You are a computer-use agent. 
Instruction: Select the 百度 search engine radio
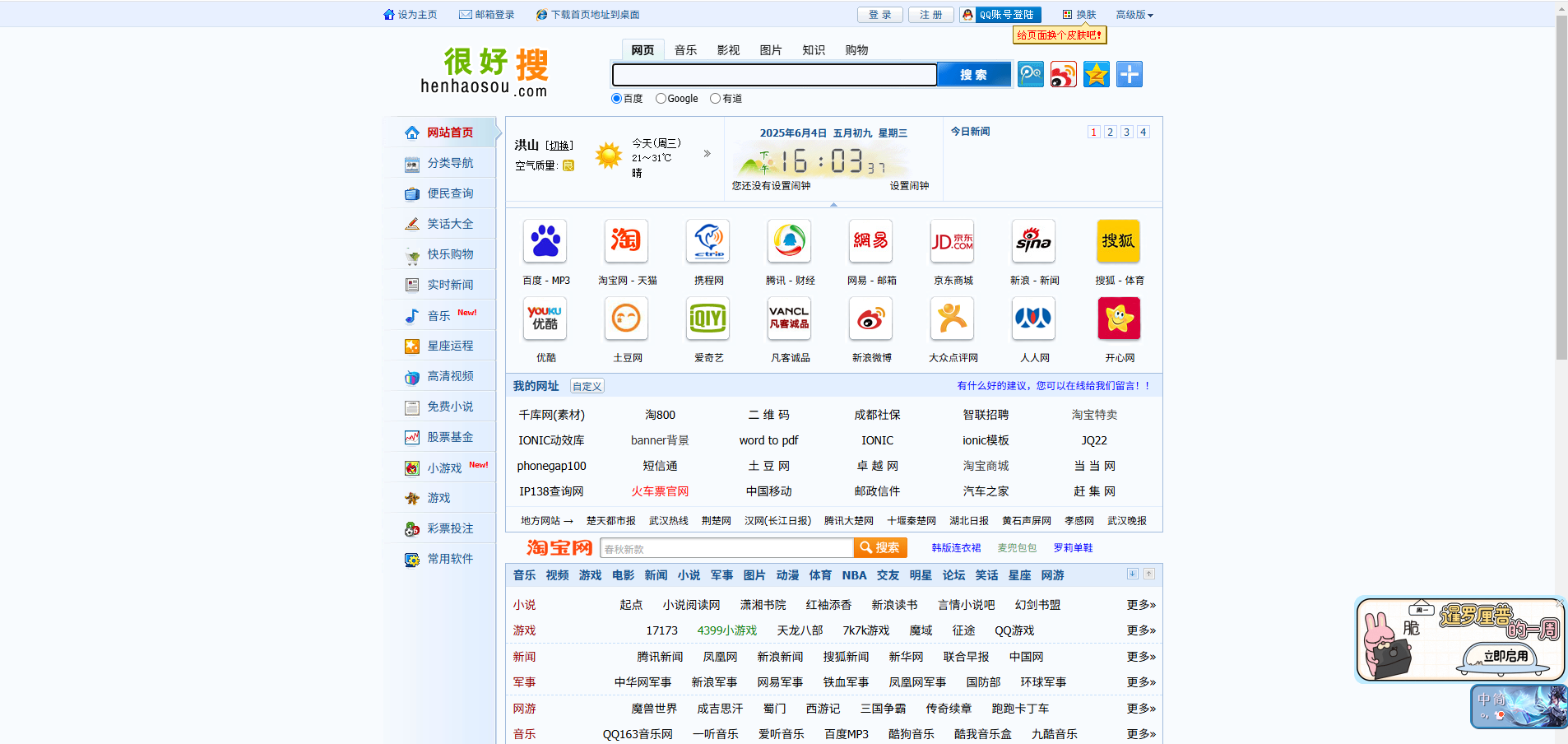pyautogui.click(x=616, y=99)
